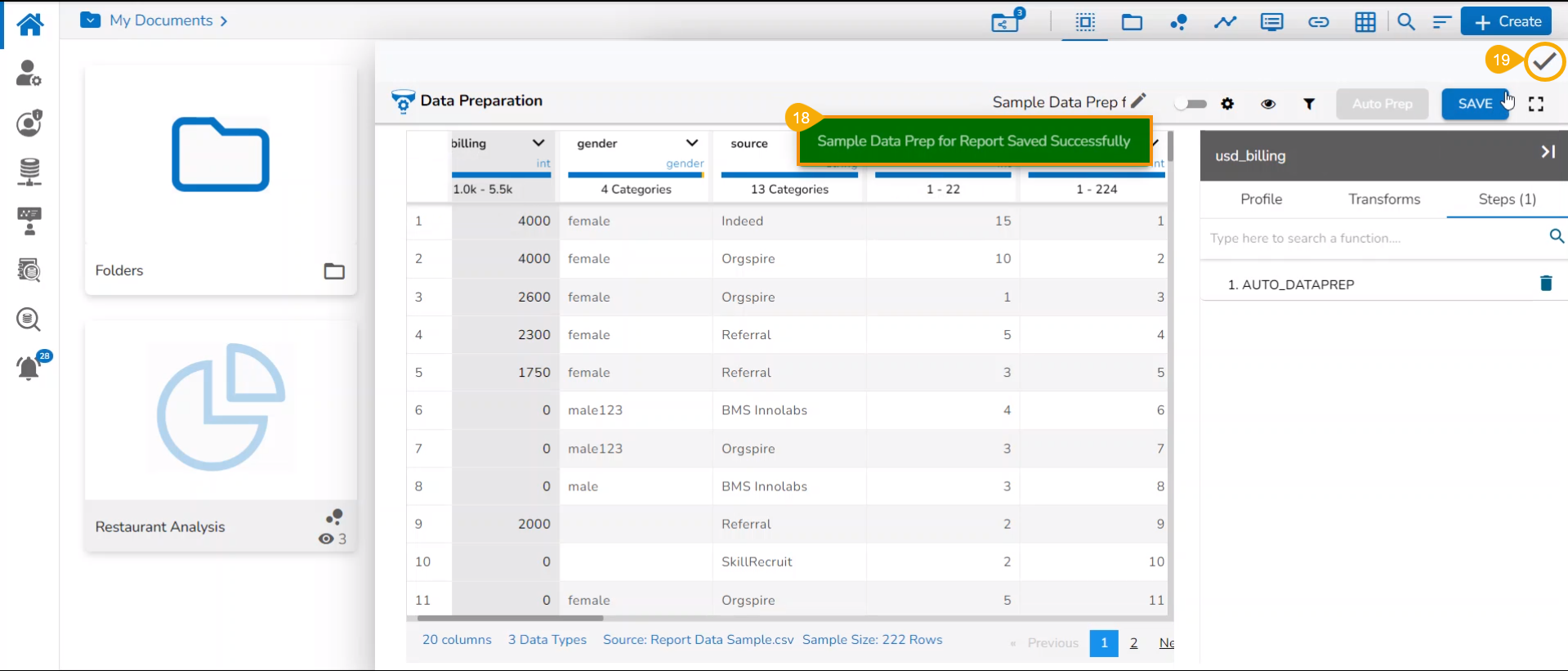Screen dimensions: 1568x671
Task: Click the search magnifier in top toolbar
Action: [1405, 22]
